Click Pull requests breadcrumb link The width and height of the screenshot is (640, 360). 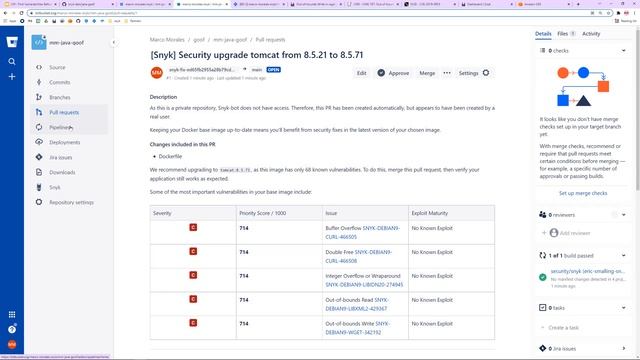(270, 40)
